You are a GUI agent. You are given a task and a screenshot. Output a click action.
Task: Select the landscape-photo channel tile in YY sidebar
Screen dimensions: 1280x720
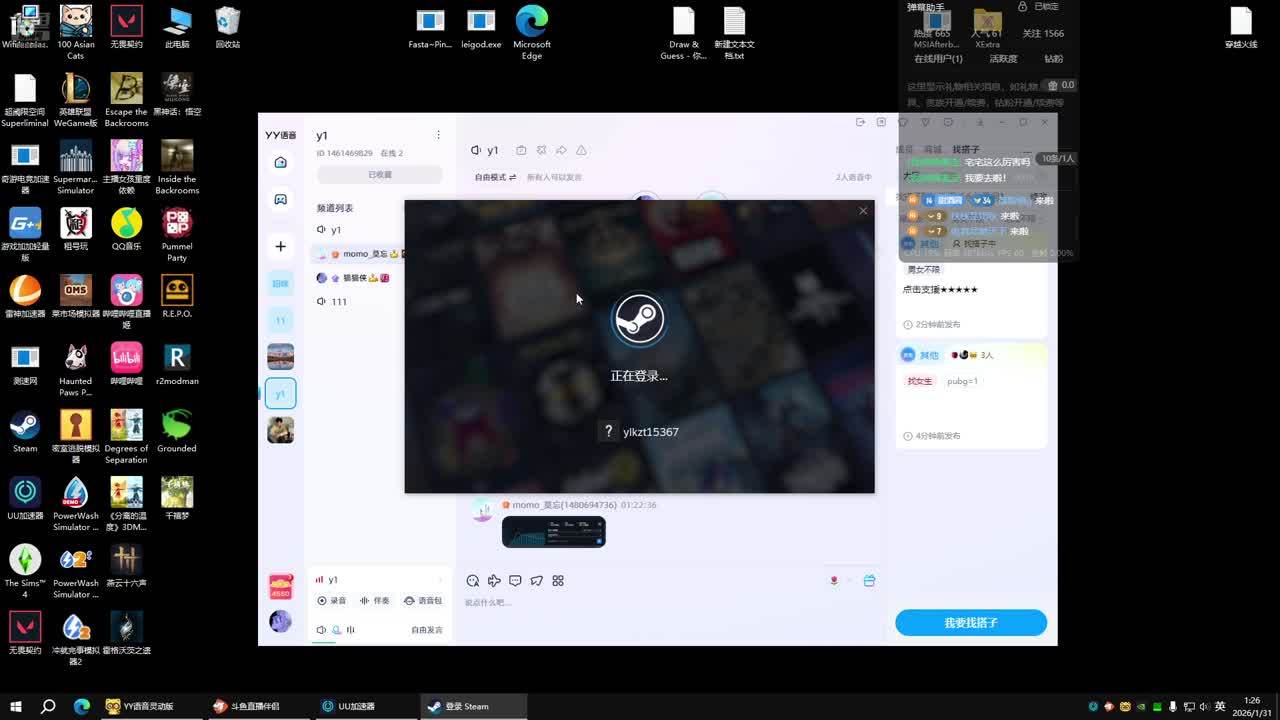pos(281,357)
